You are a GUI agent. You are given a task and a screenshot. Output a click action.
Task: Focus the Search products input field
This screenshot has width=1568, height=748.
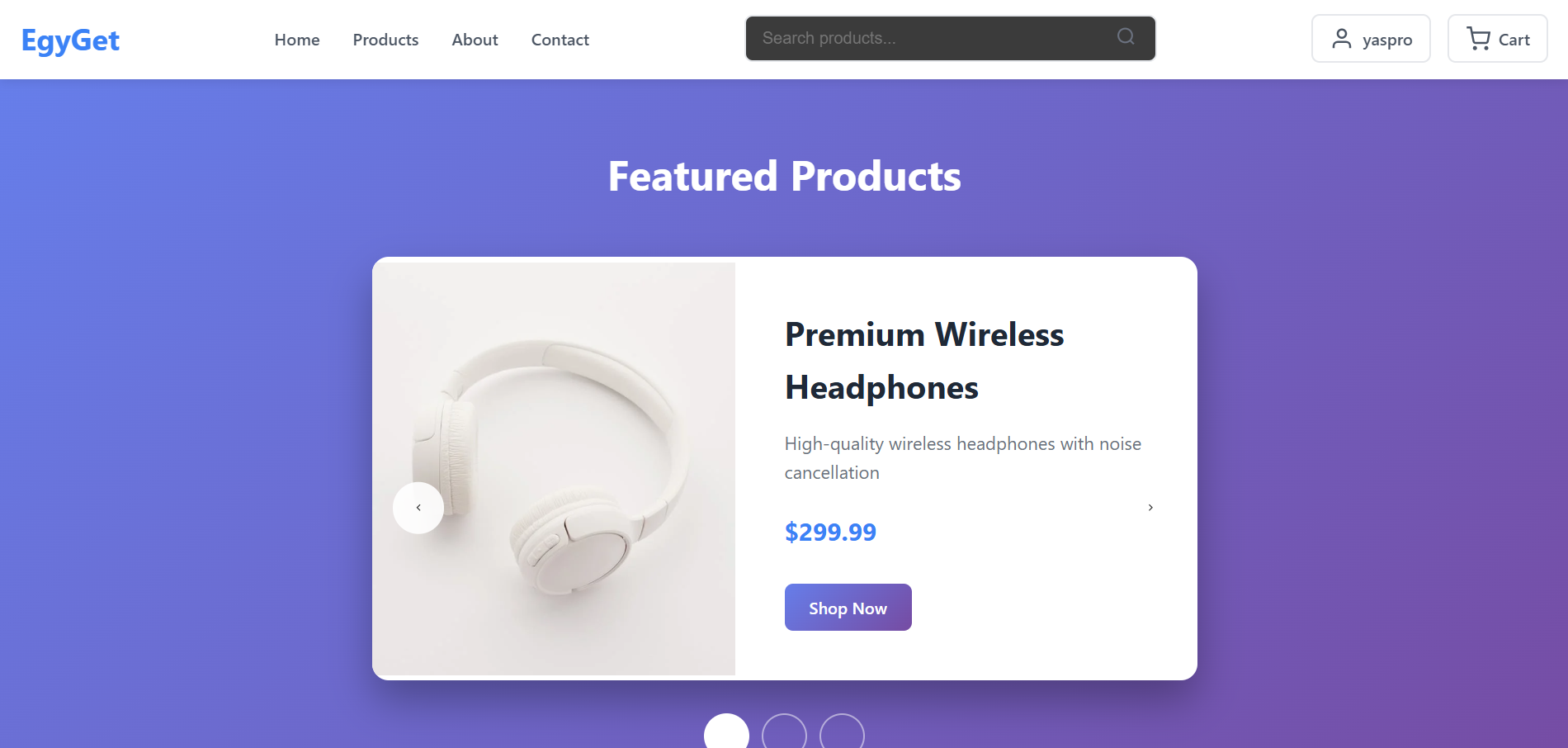point(951,38)
